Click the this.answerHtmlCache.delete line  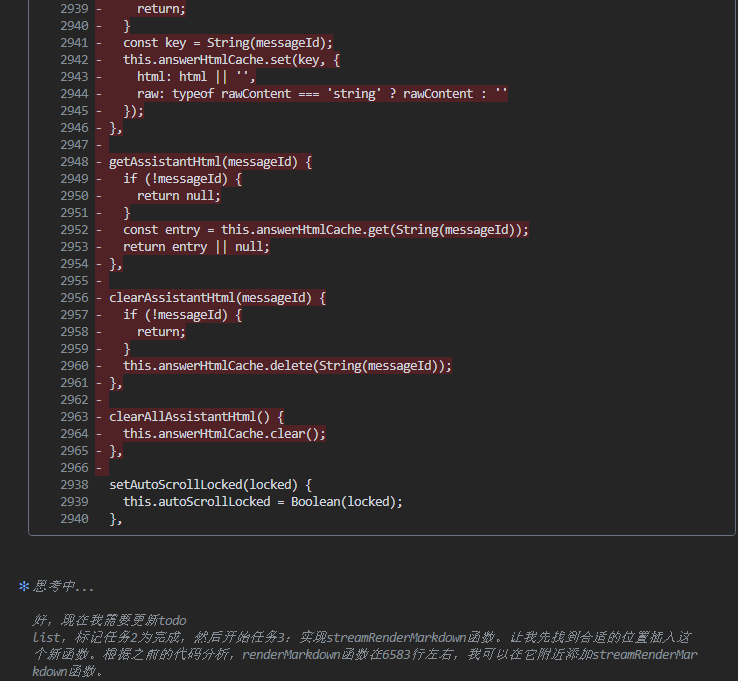click(x=287, y=366)
